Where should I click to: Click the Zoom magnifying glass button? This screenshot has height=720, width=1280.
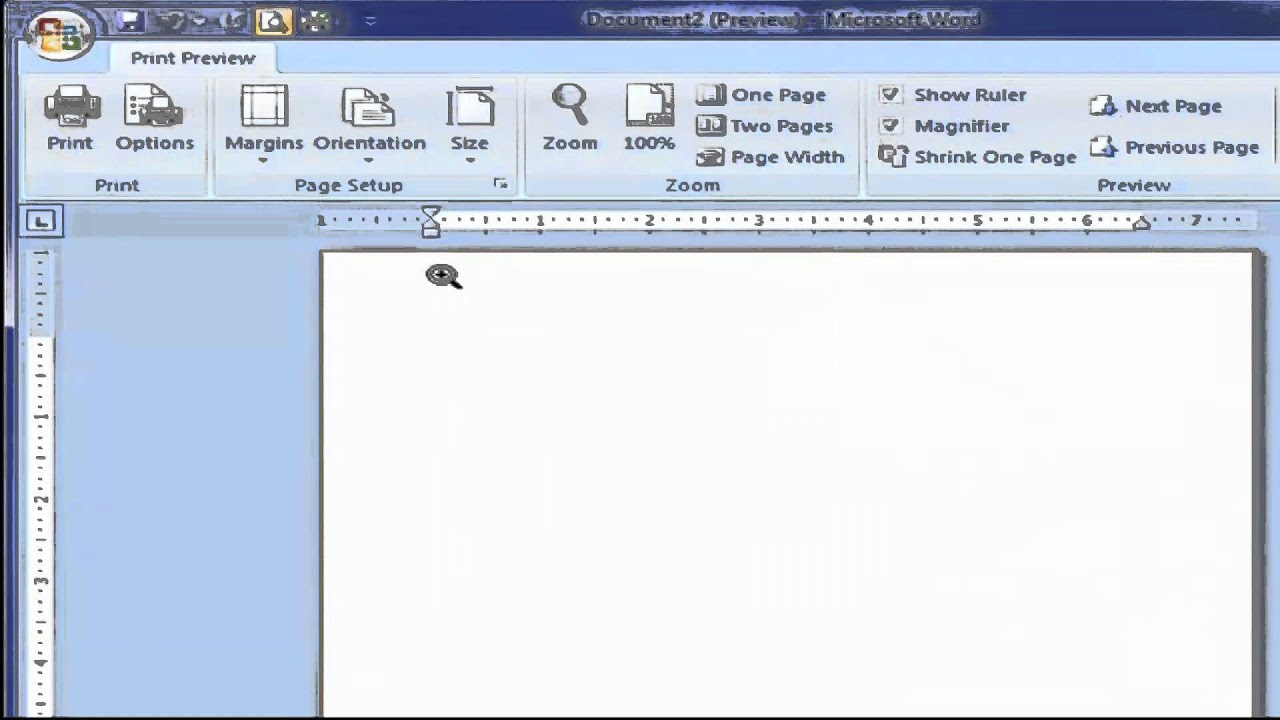click(x=570, y=118)
